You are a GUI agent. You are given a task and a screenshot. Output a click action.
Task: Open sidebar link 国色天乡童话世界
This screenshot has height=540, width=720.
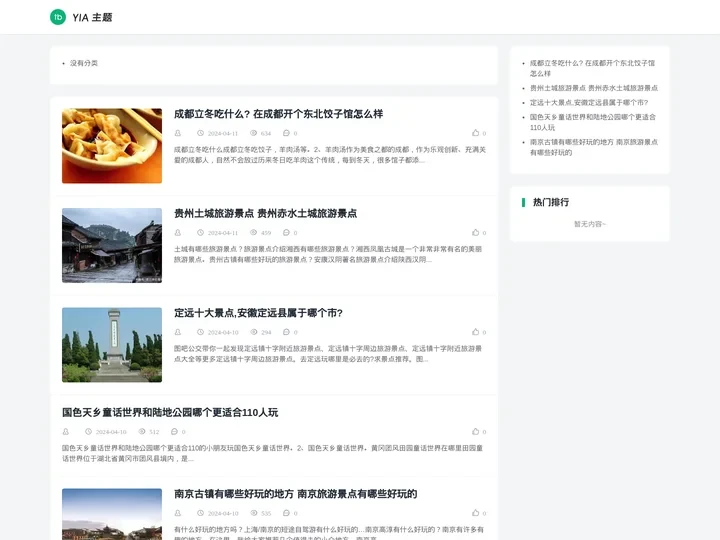593,122
